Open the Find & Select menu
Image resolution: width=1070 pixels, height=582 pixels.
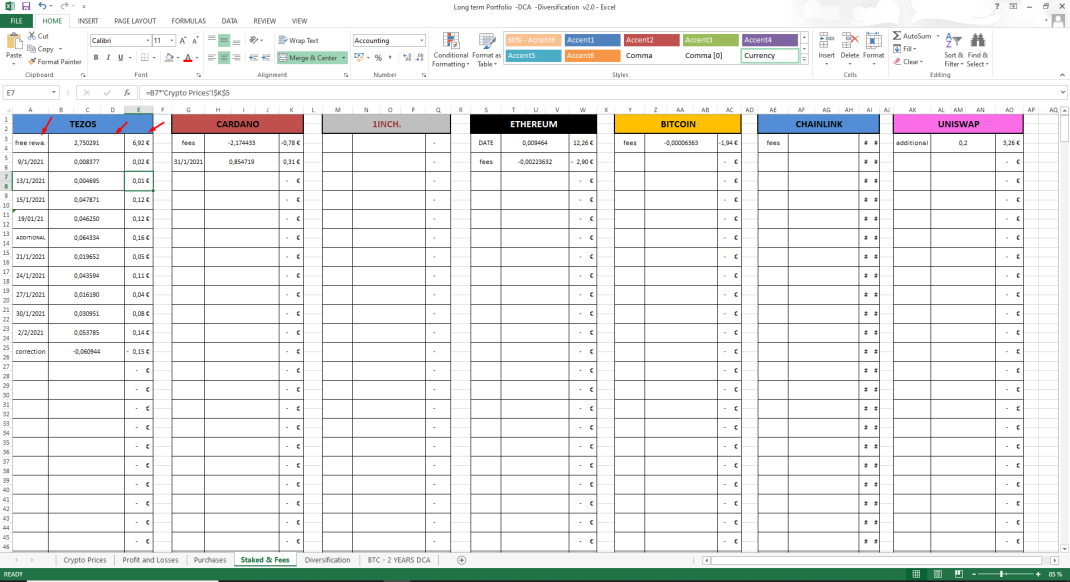(x=977, y=50)
